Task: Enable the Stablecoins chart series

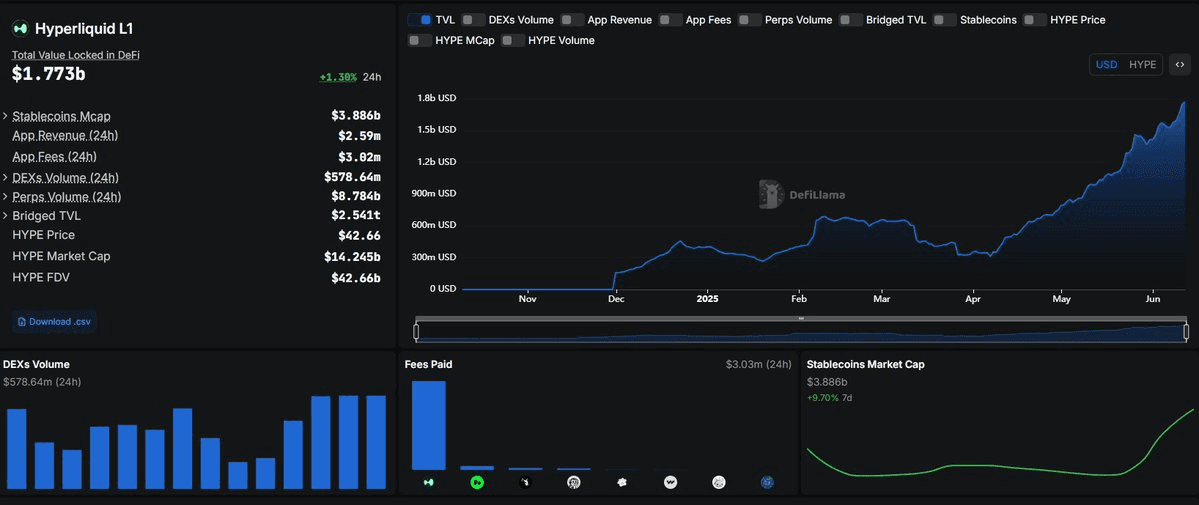Action: click(x=945, y=20)
